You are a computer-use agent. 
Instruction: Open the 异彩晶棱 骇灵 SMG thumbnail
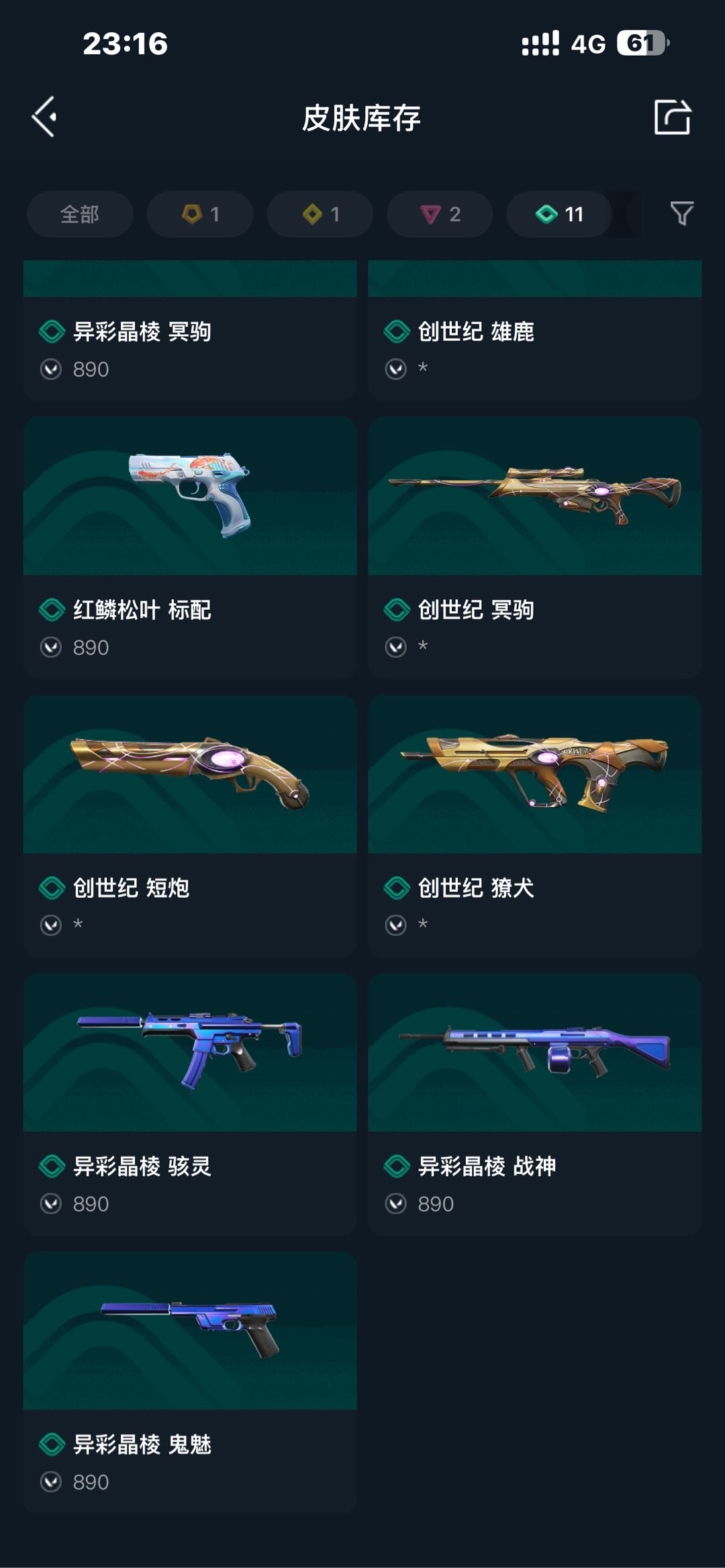tap(190, 1053)
